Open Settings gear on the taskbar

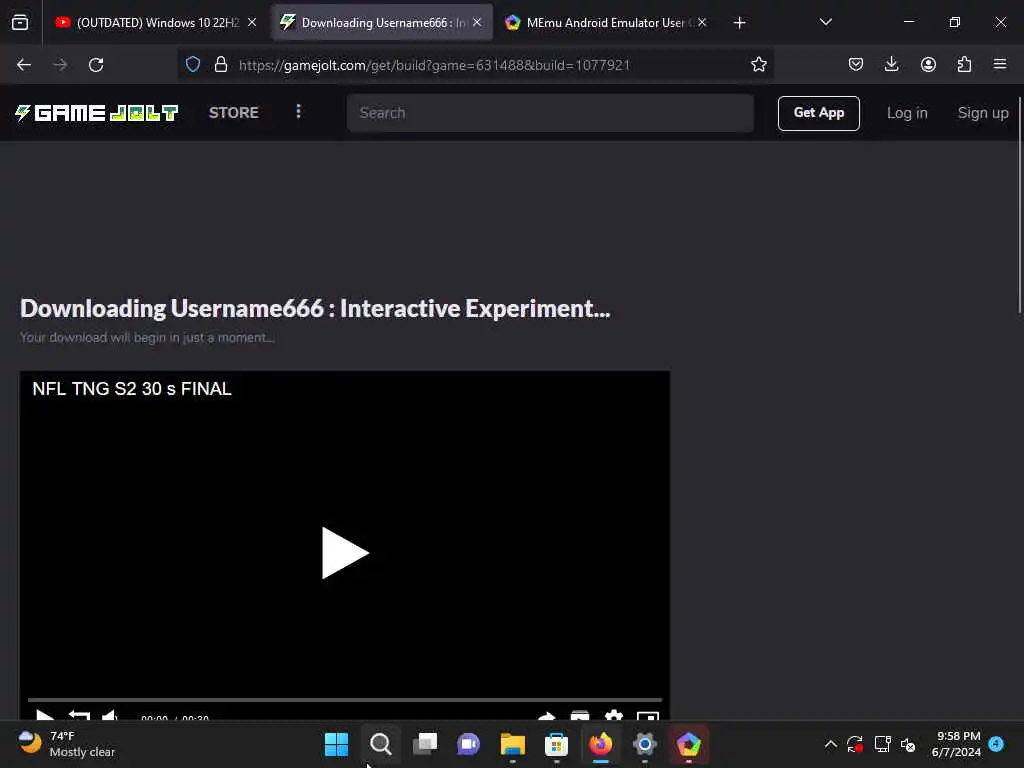[645, 744]
